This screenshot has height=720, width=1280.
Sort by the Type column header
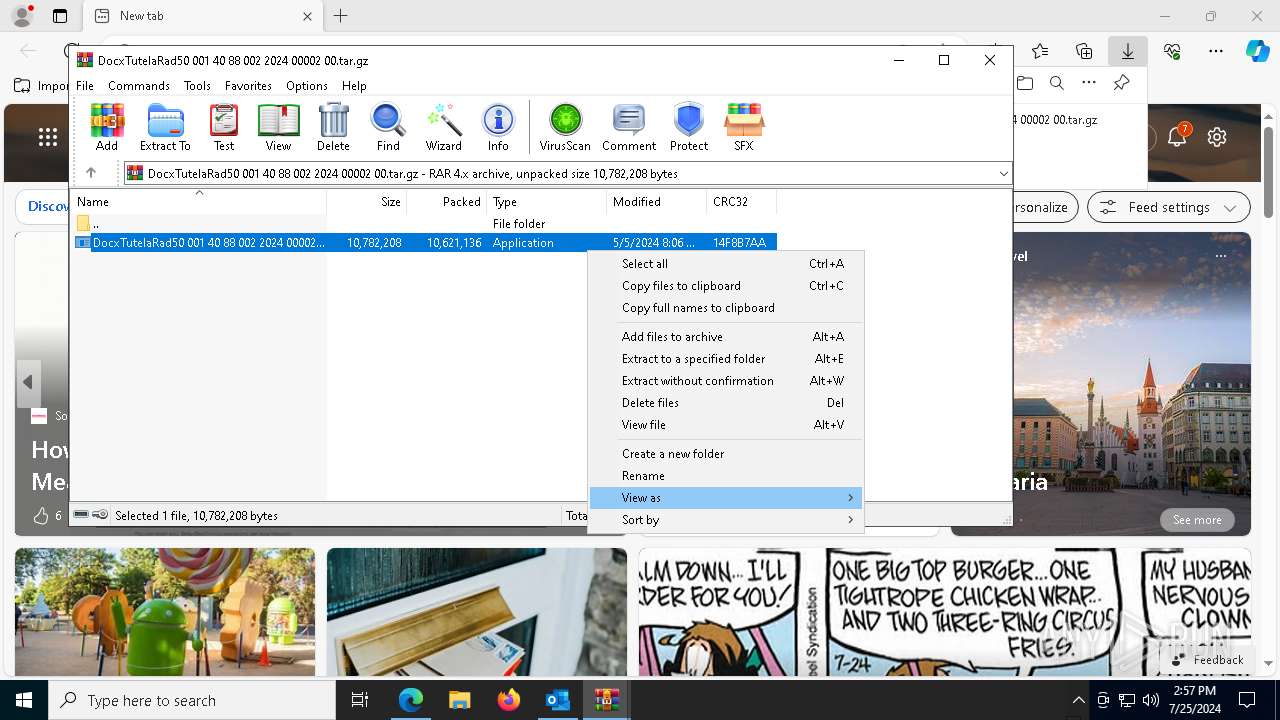click(546, 202)
